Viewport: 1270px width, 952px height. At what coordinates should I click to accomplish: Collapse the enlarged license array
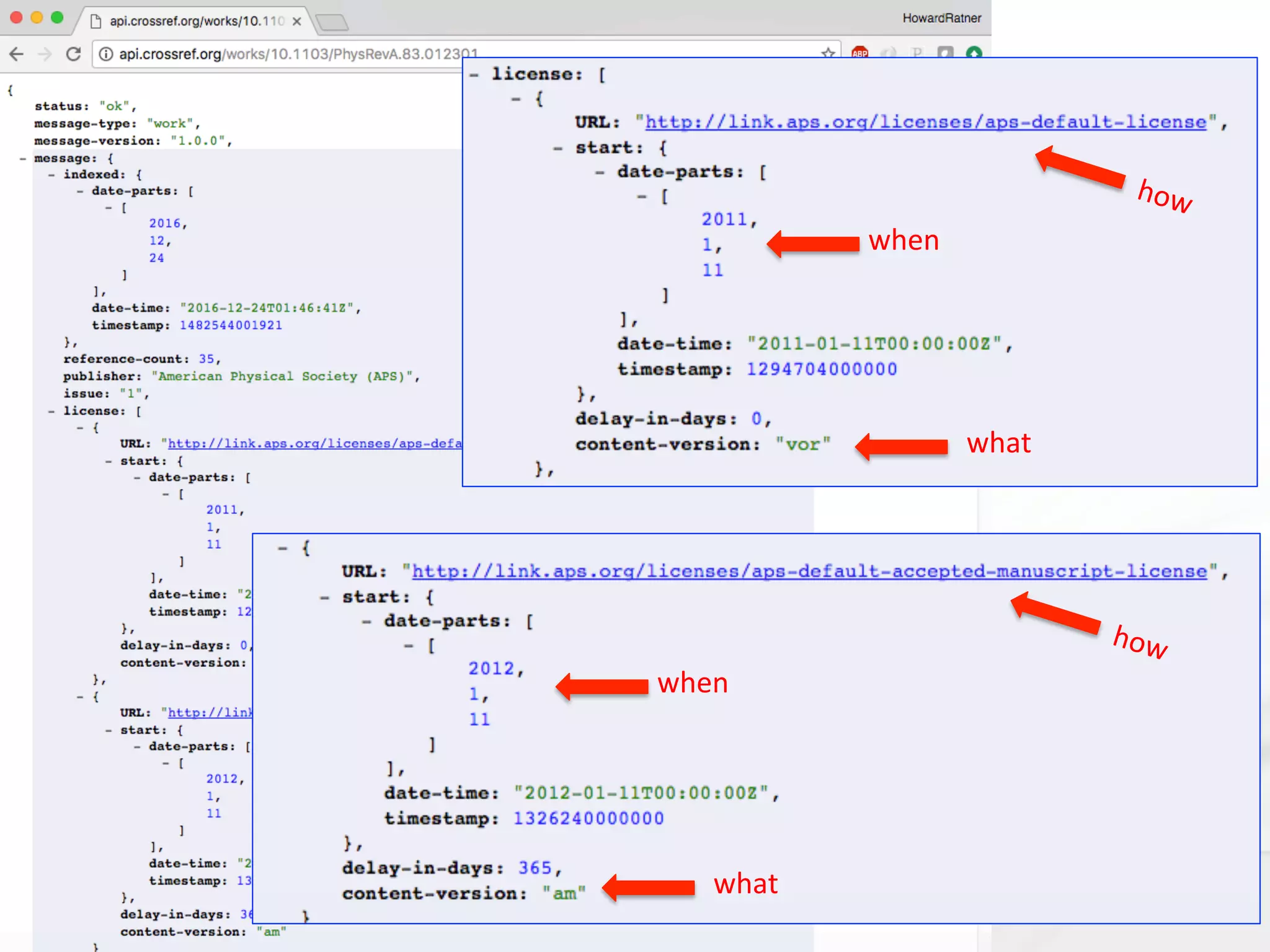pyautogui.click(x=474, y=75)
